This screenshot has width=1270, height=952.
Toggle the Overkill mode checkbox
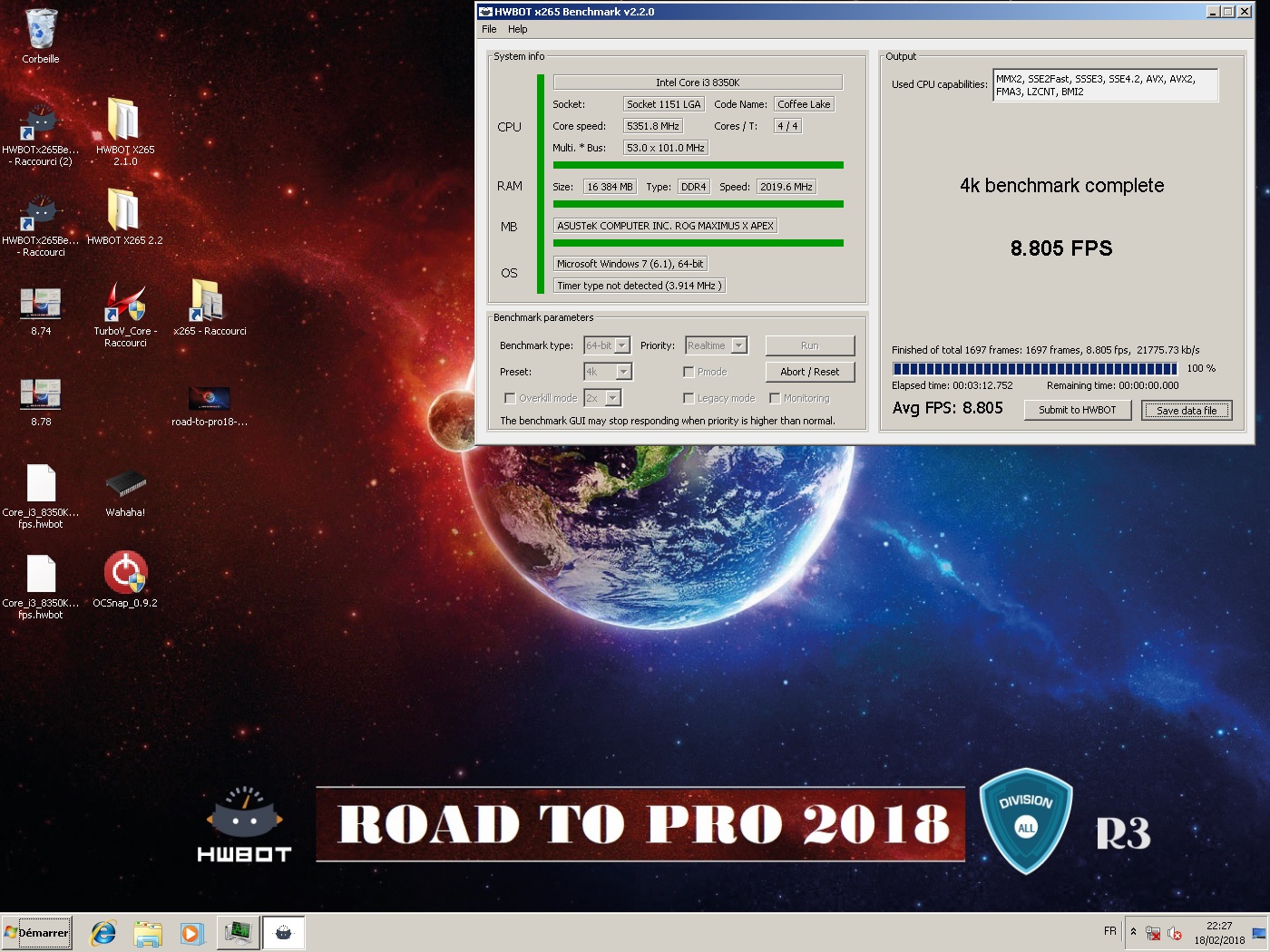point(510,398)
